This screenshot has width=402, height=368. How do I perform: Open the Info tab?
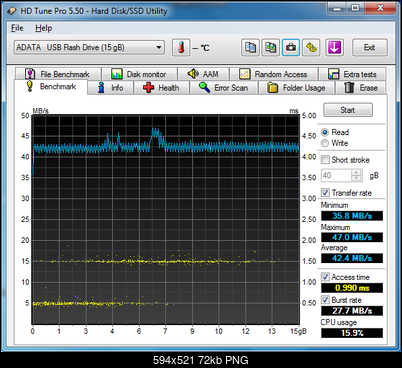(111, 88)
